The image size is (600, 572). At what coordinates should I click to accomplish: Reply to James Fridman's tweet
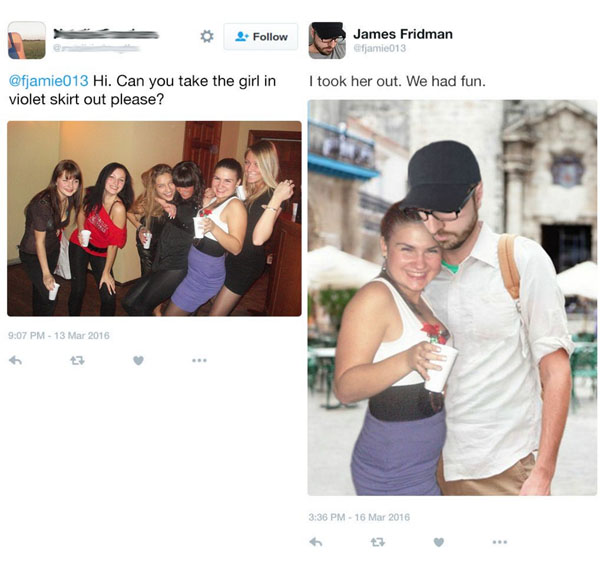tap(316, 542)
